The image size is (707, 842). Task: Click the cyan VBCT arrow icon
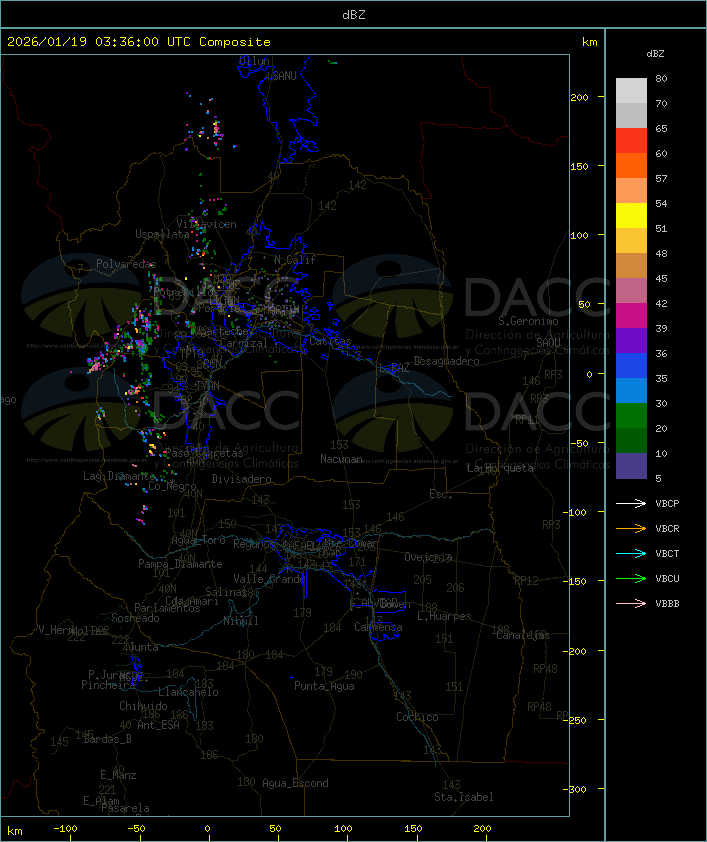tap(631, 554)
